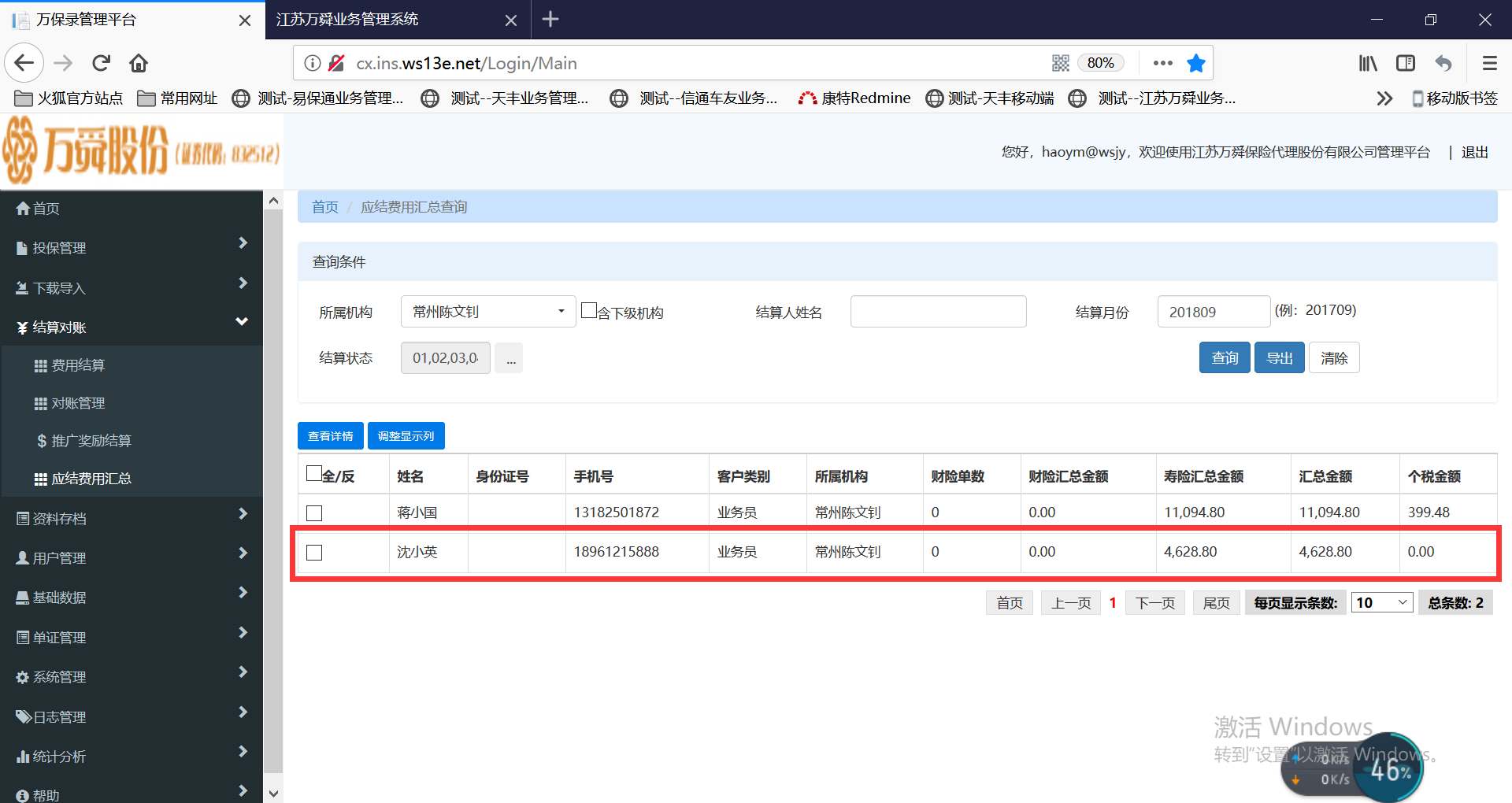This screenshot has width=1512, height=803.
Task: Open 对账管理 in the sidebar
Action: pos(78,403)
